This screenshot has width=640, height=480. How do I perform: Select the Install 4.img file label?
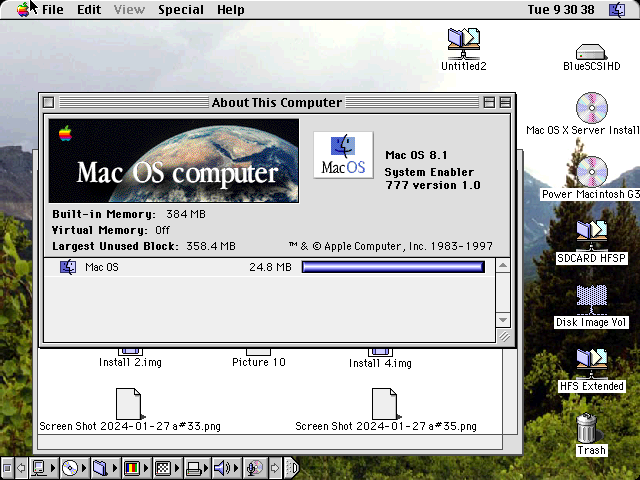380,363
